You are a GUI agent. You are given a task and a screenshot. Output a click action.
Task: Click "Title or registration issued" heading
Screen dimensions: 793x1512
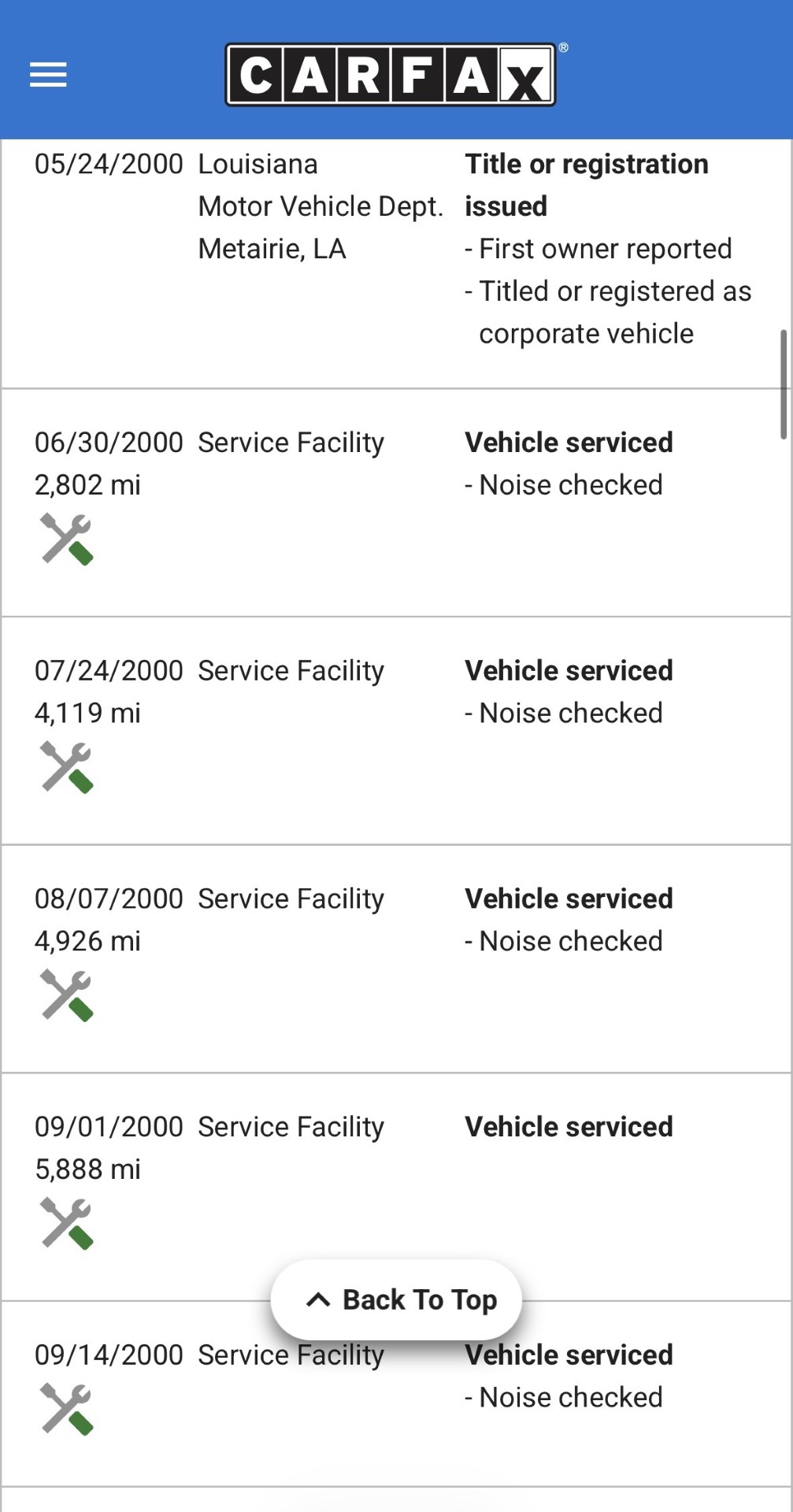click(x=586, y=185)
